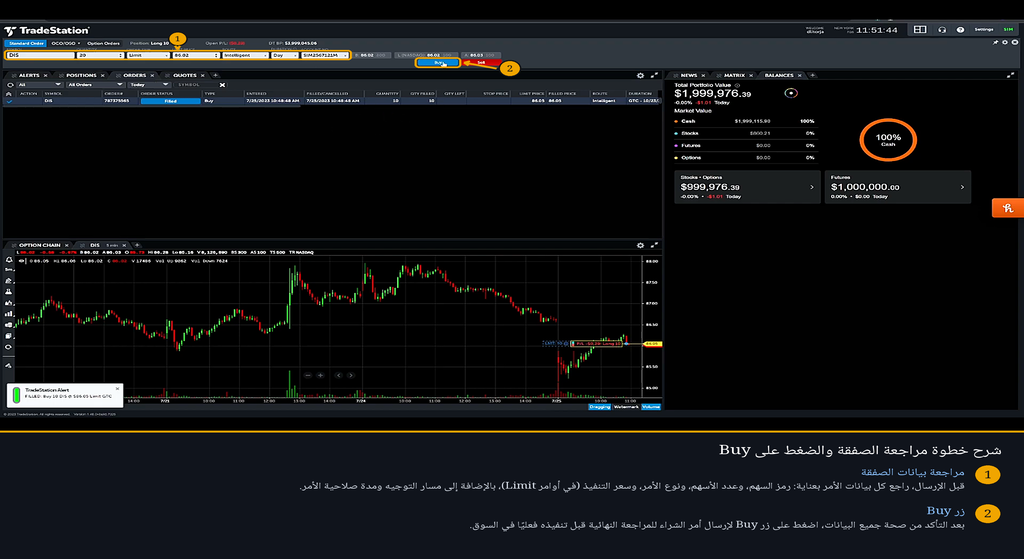Maximize the chart panel with expand arrows
1024x559 pixels.
pyautogui.click(x=654, y=245)
